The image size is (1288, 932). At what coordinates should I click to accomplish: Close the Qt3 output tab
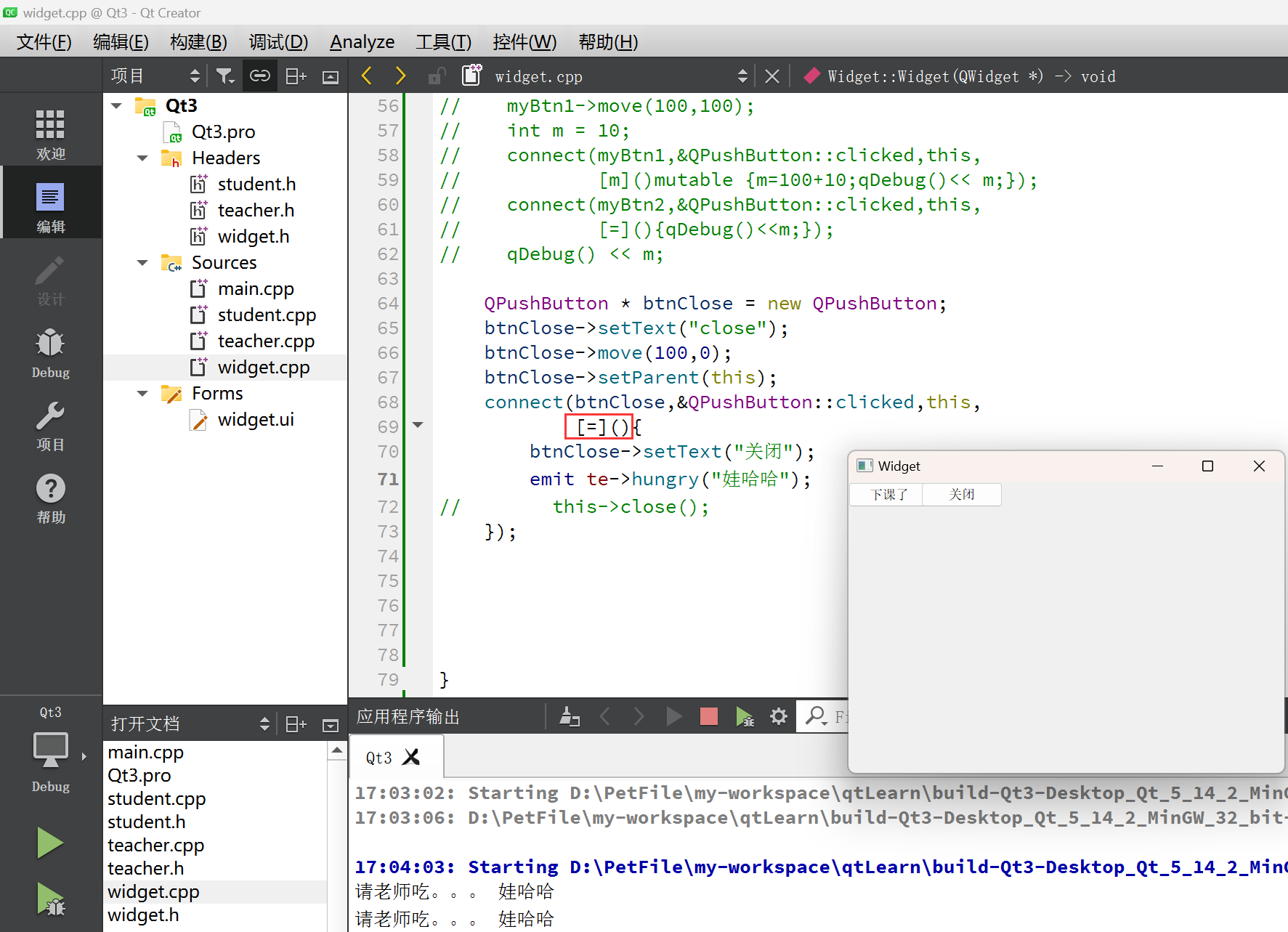[x=412, y=757]
